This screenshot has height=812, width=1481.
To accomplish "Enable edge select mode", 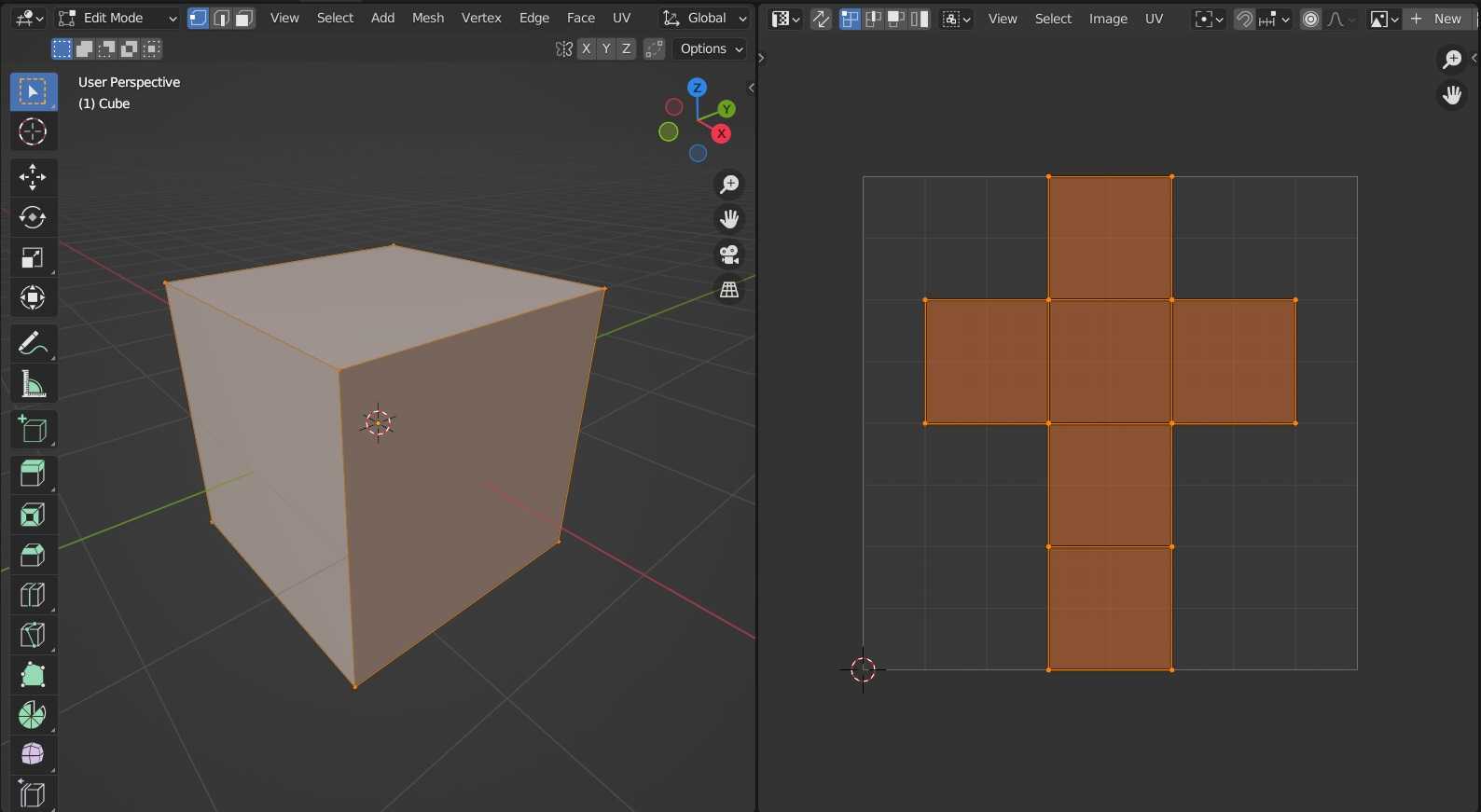I will click(x=221, y=18).
